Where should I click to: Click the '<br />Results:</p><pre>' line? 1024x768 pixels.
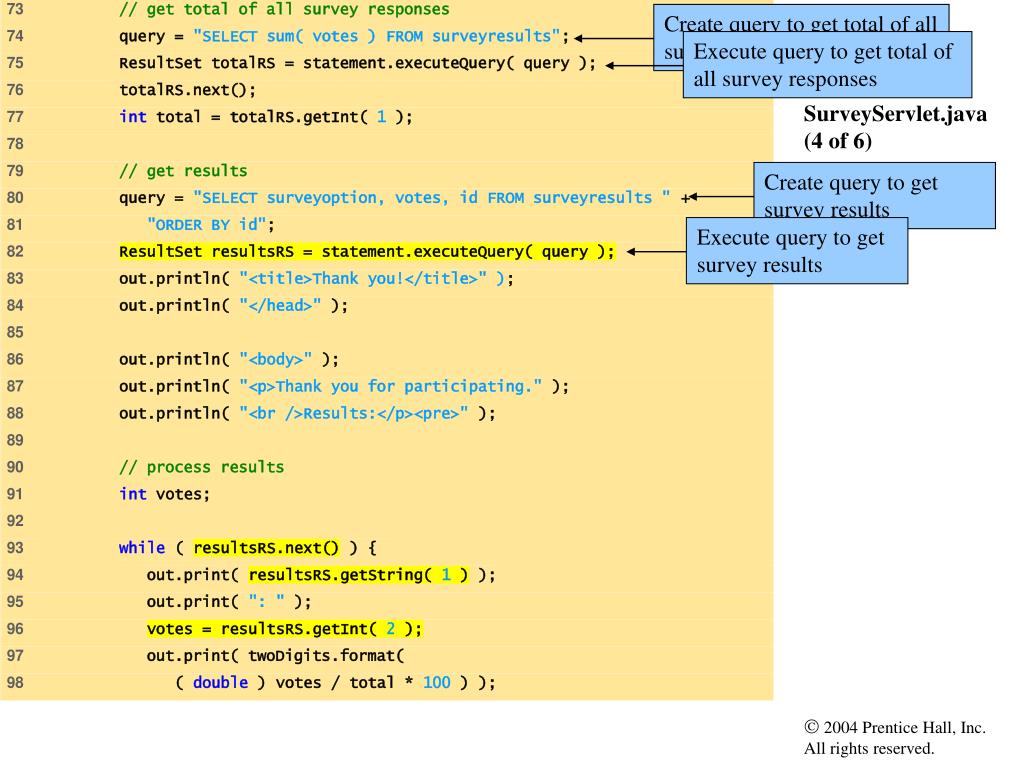pyautogui.click(x=307, y=413)
